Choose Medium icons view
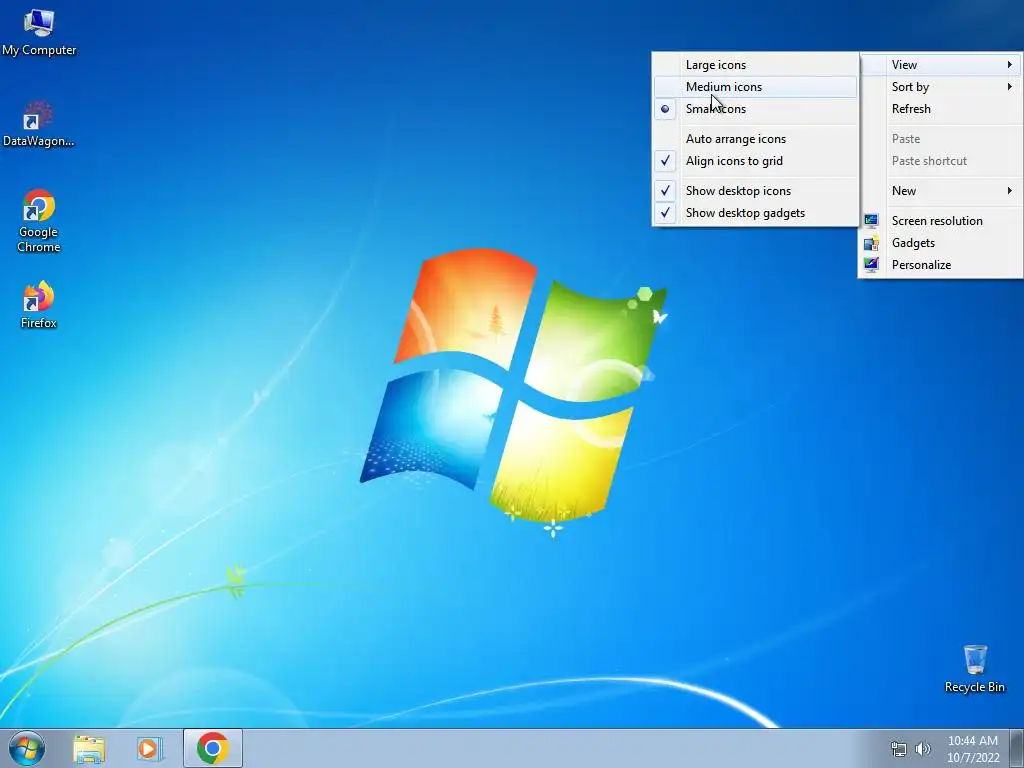Viewport: 1024px width, 768px height. (x=755, y=87)
